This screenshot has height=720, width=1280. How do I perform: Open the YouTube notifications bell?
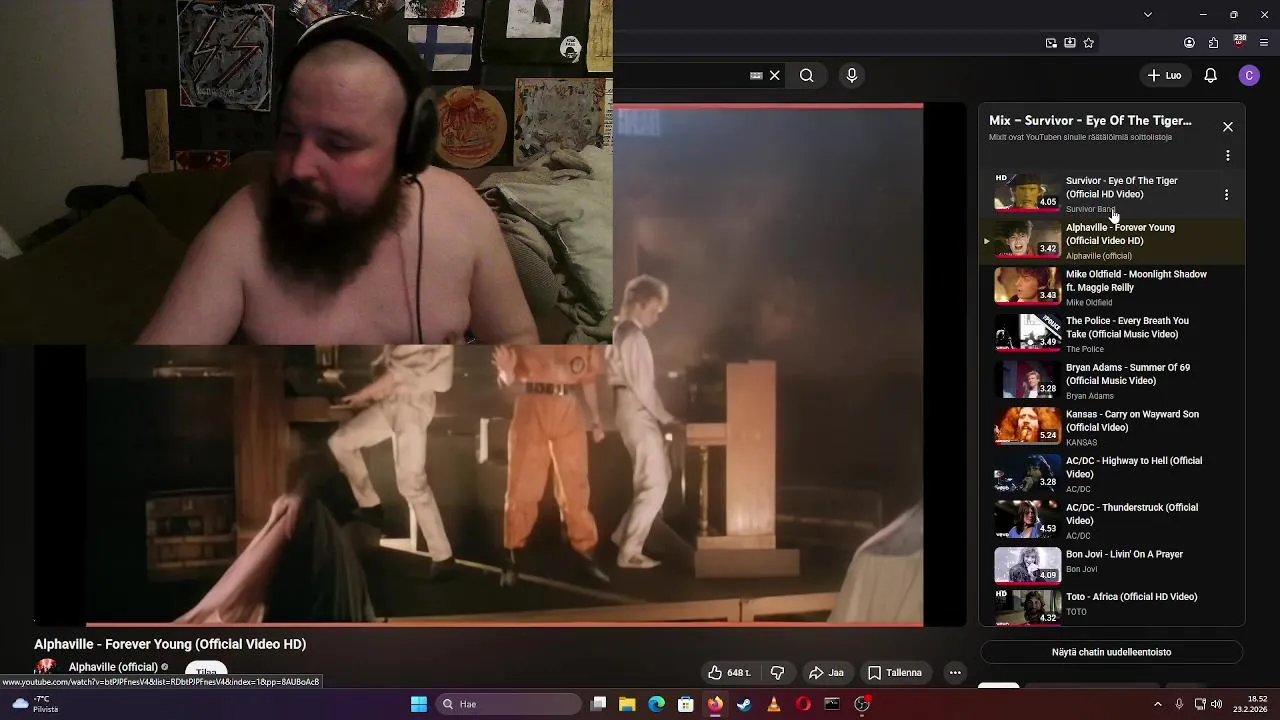point(1210,75)
